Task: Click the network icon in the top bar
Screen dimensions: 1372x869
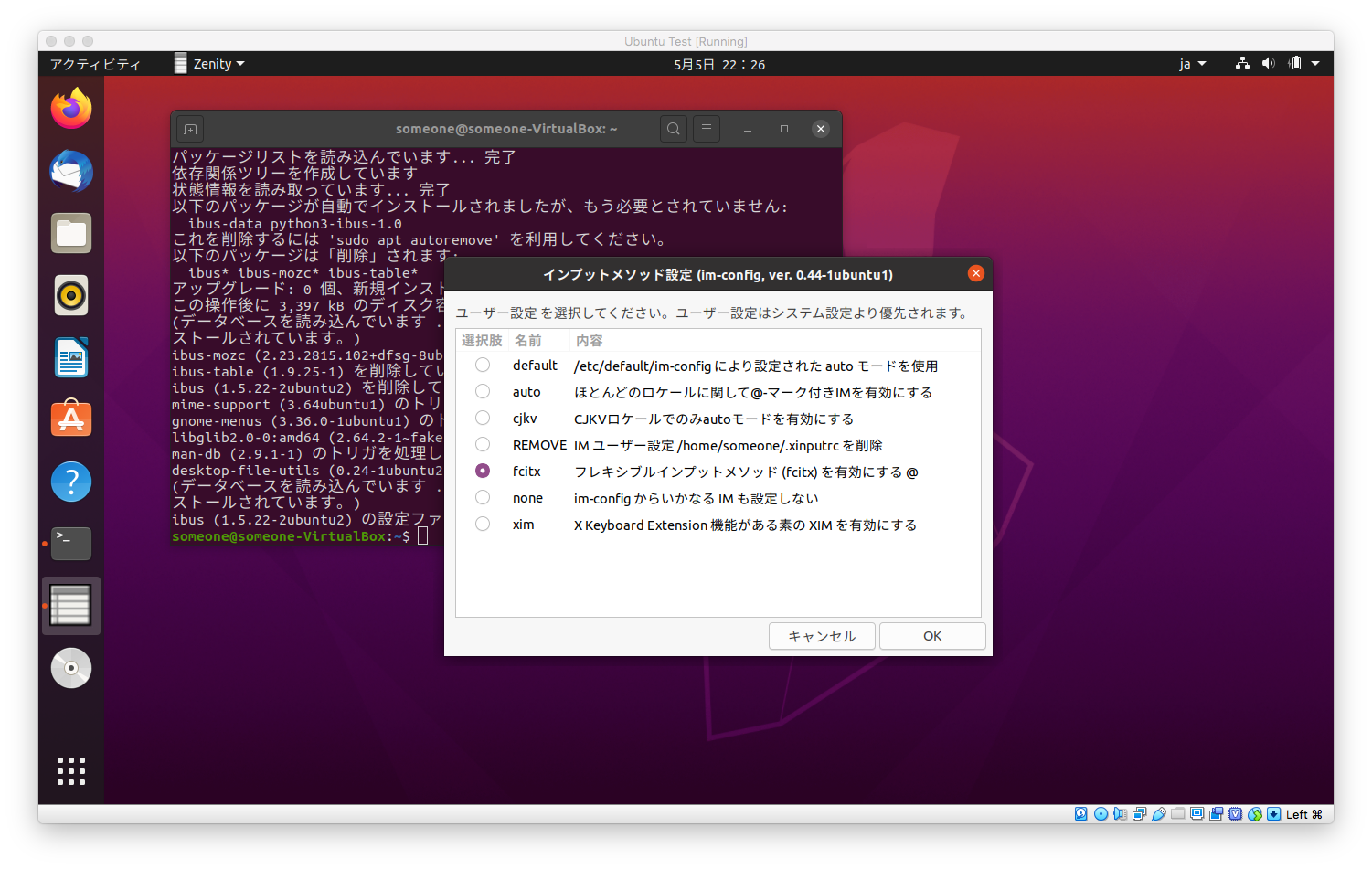Action: [1242, 63]
